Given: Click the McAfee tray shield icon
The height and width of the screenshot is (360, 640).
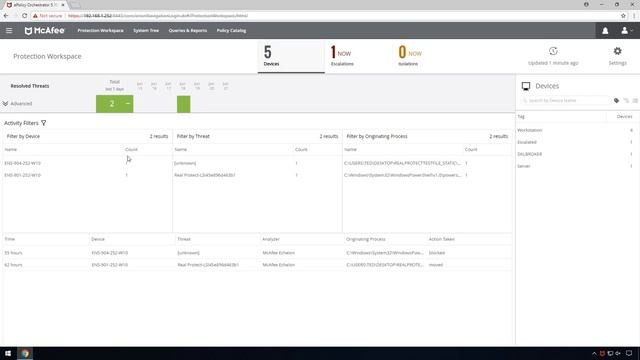Looking at the screenshot, I should (x=602, y=353).
